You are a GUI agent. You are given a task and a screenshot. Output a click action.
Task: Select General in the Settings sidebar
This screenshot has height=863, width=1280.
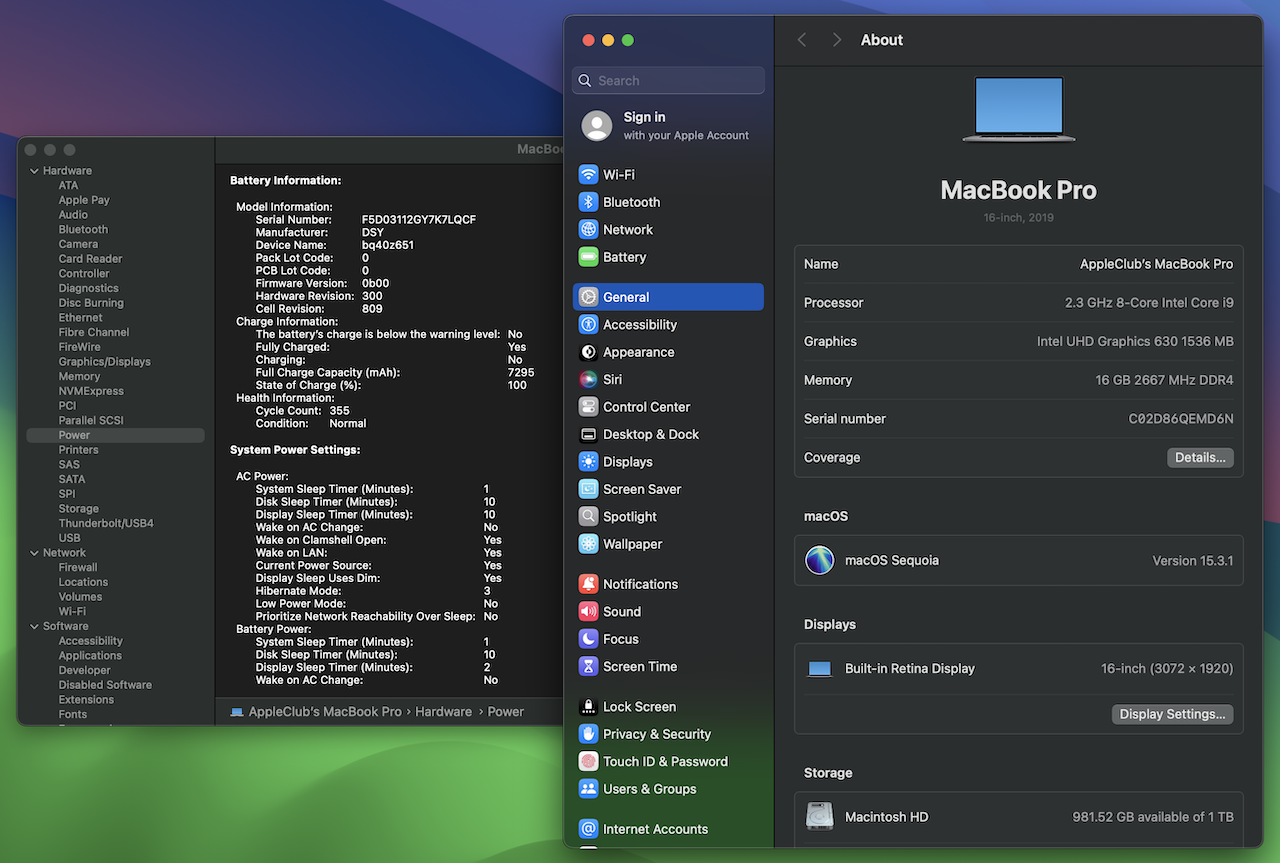coord(668,297)
